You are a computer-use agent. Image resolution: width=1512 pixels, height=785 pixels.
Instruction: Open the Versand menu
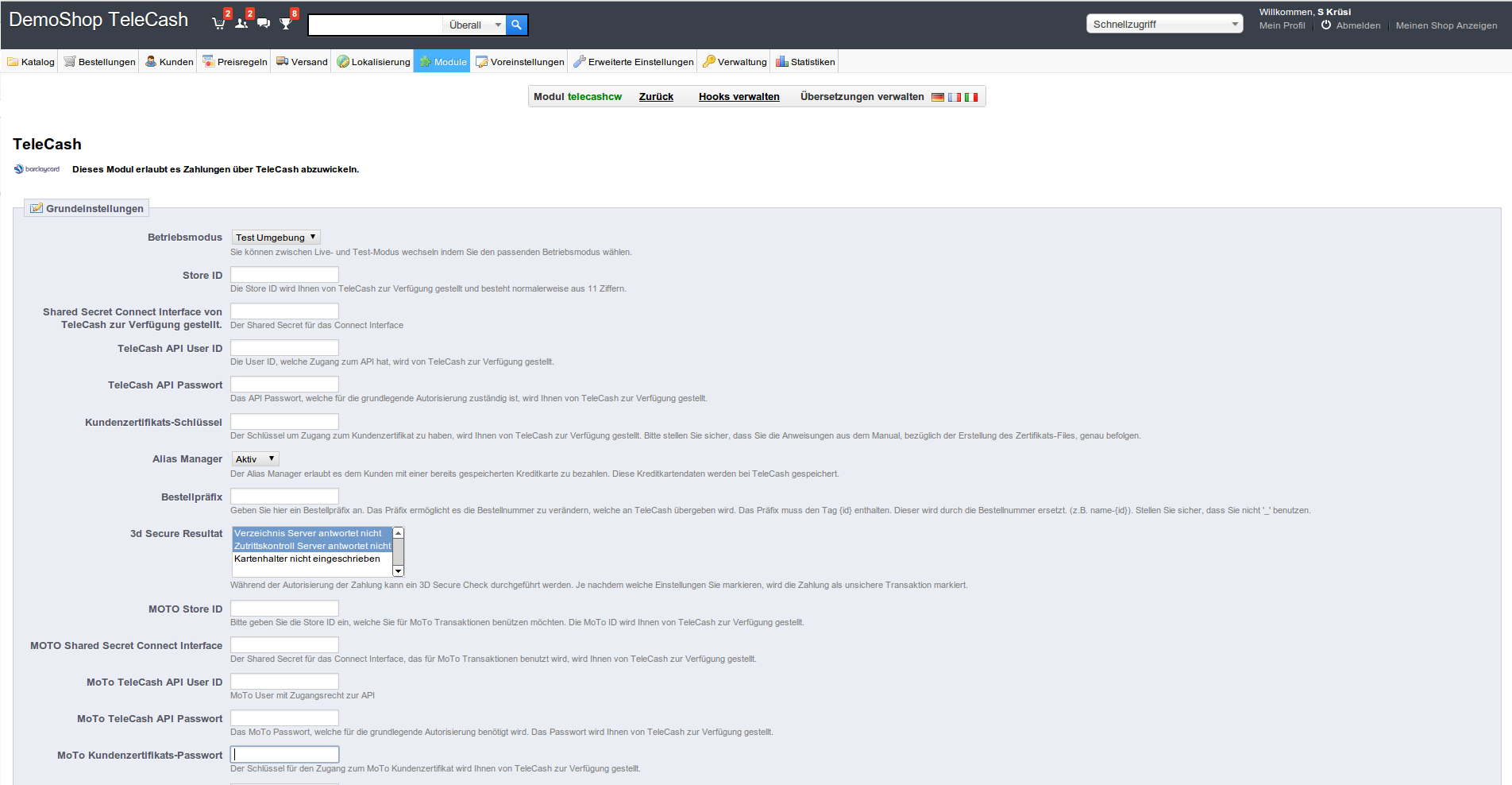(x=302, y=62)
